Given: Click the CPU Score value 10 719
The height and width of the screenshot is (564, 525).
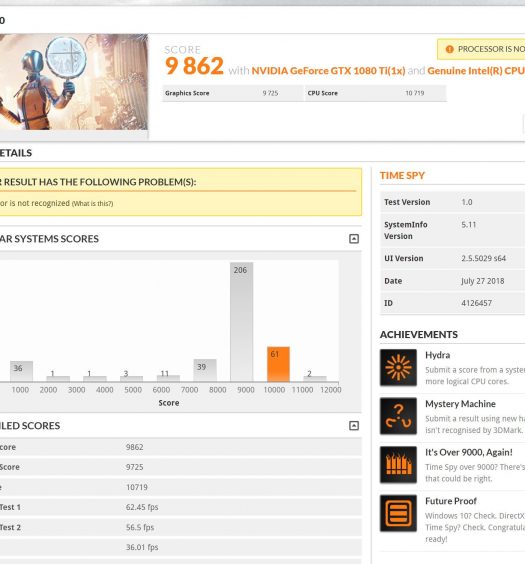Looking at the screenshot, I should point(415,93).
